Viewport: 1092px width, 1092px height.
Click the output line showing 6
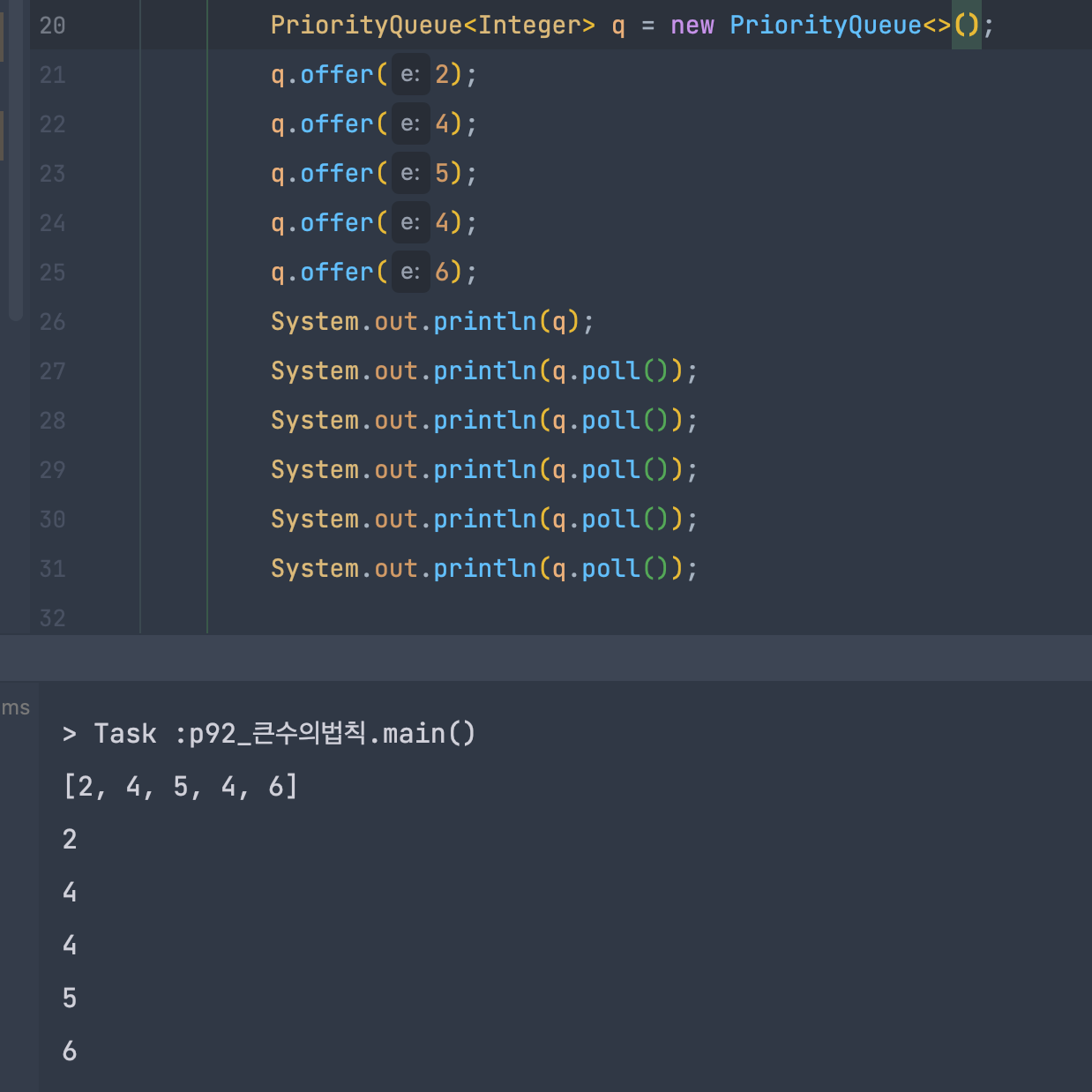pyautogui.click(x=70, y=1051)
